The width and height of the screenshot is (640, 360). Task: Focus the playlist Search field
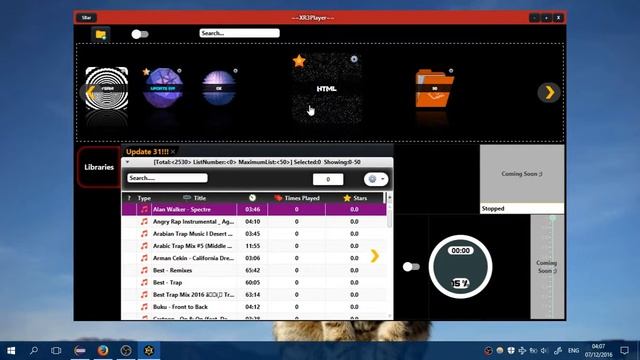pos(167,178)
